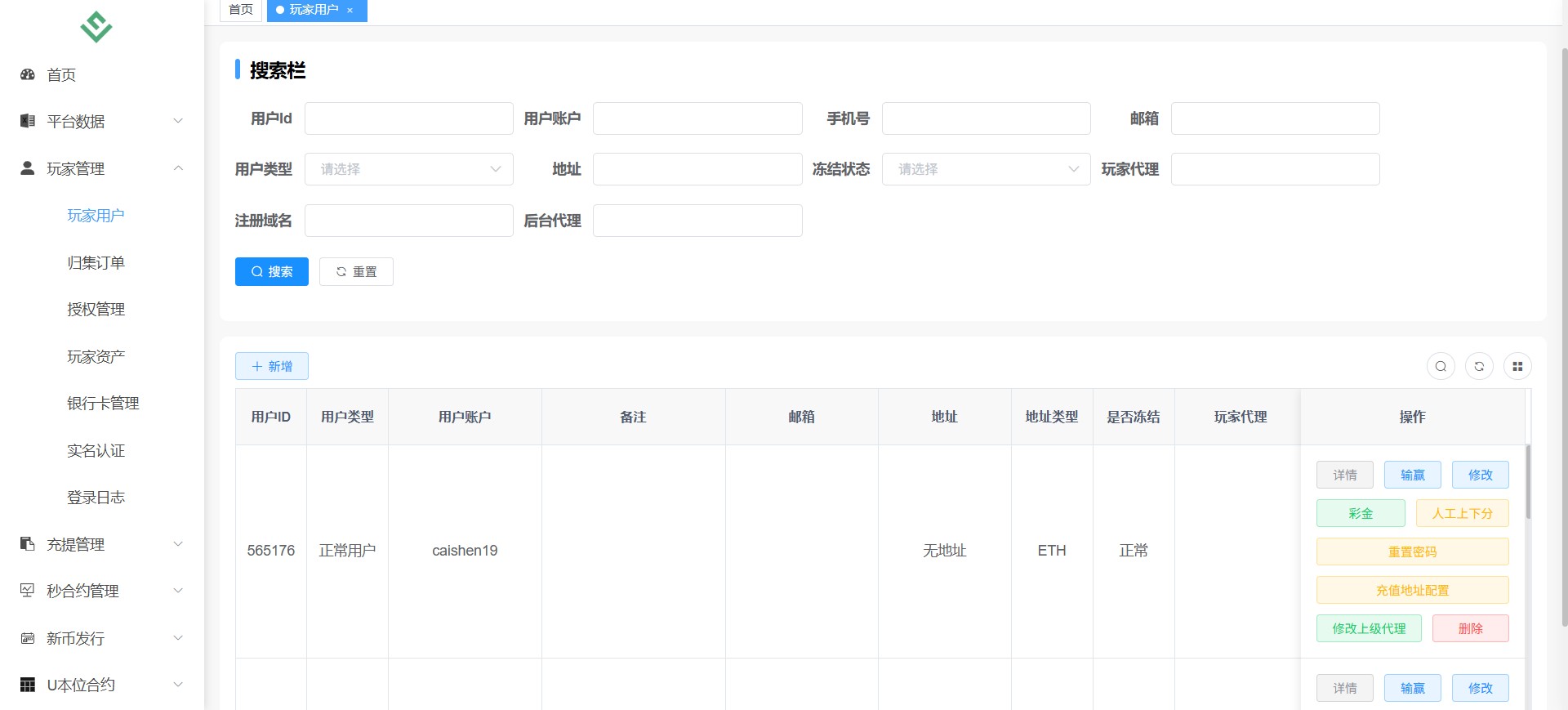
Task: Open 授权管理 sidebar item
Action: [96, 310]
